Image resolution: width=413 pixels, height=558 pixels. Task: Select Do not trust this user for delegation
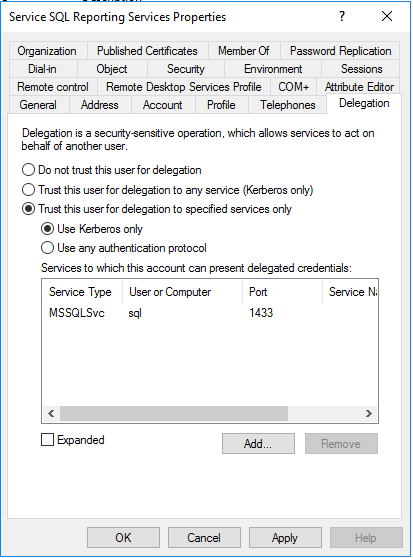(x=28, y=170)
